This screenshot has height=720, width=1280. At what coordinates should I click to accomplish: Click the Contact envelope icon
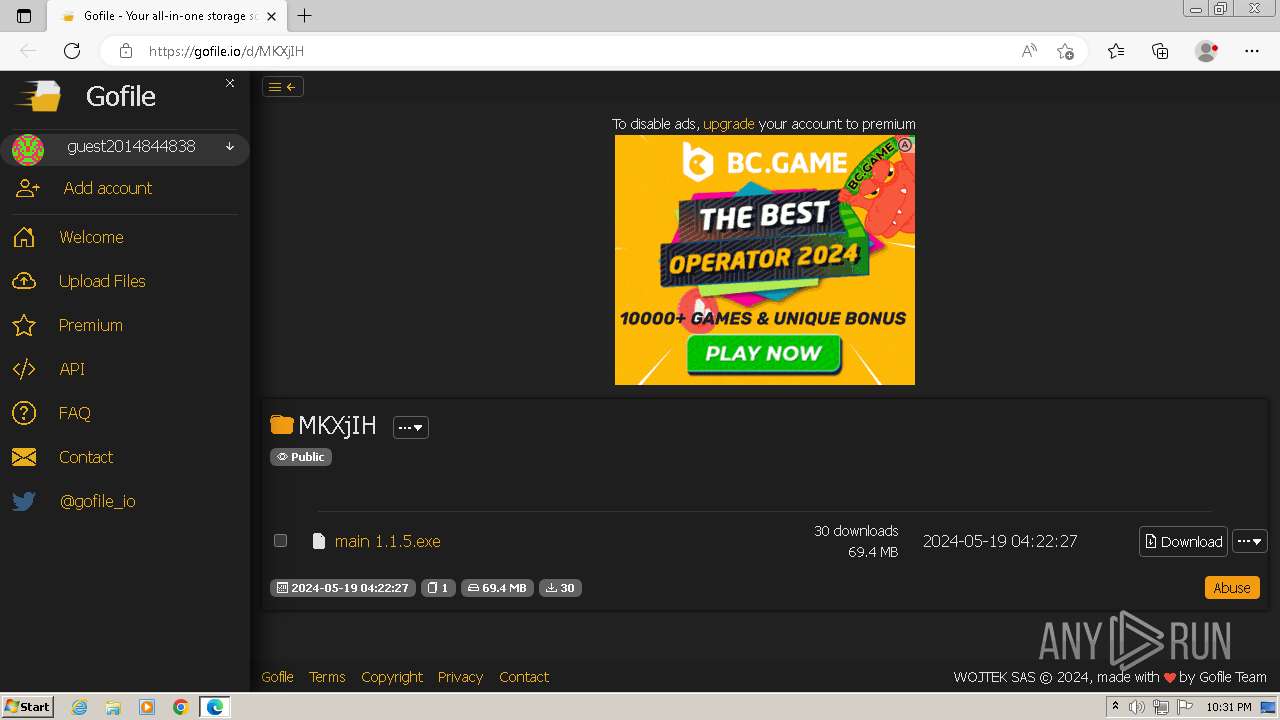pos(24,457)
